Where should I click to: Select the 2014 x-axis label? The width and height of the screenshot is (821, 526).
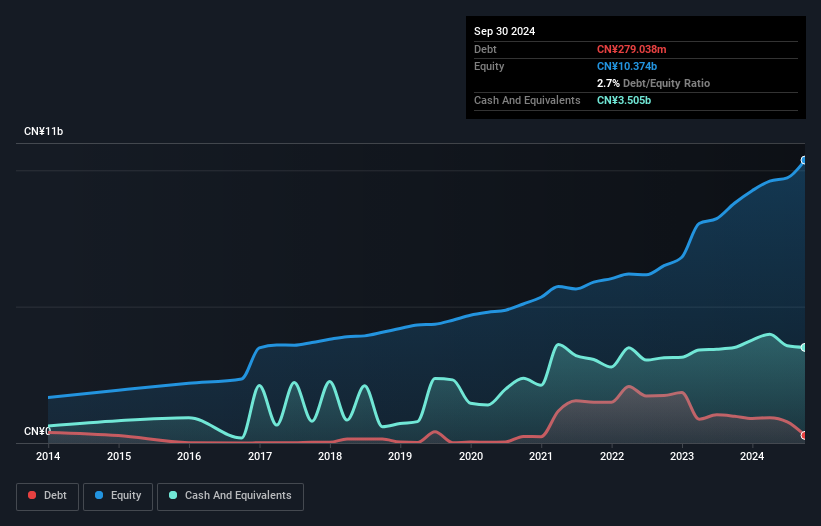point(48,457)
